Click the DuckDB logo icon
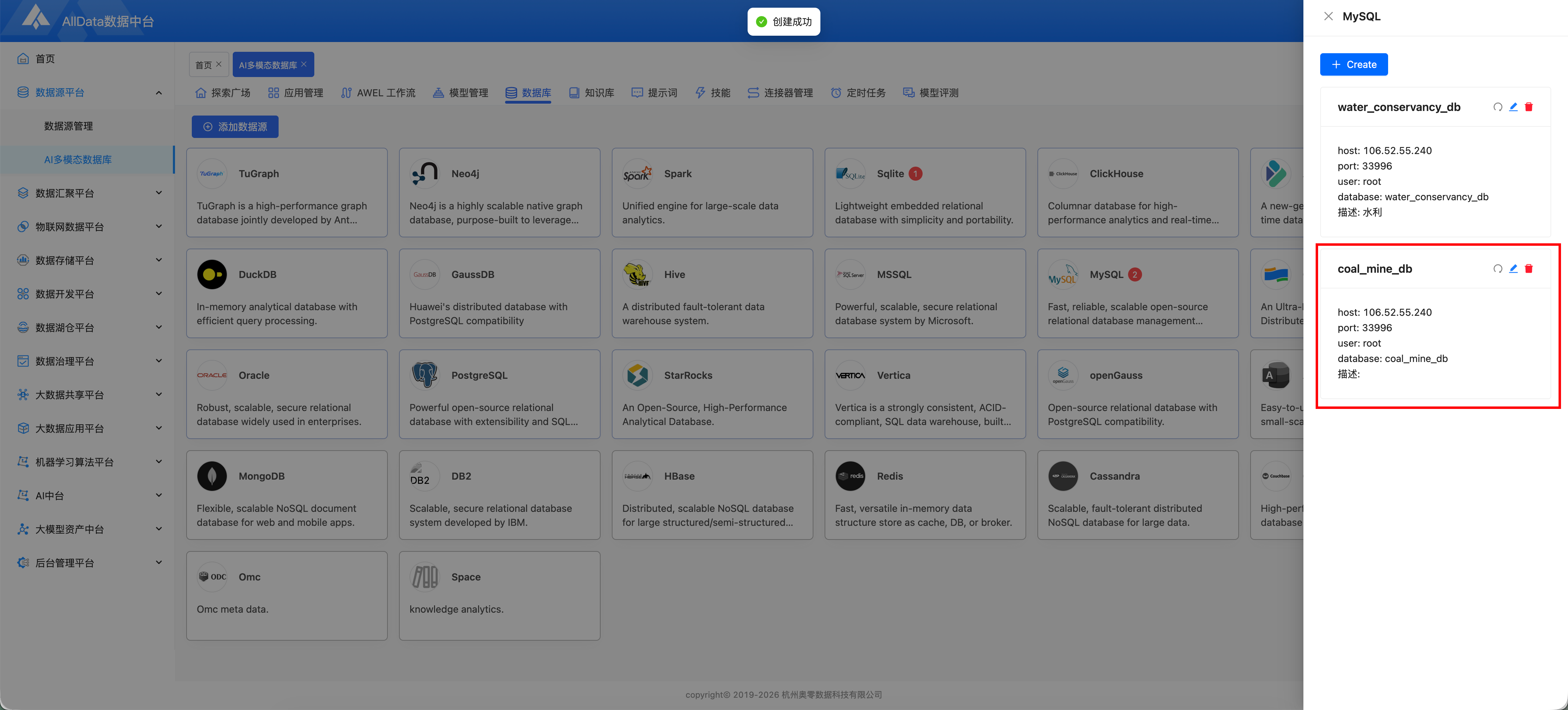Viewport: 1568px width, 710px height. pos(212,274)
